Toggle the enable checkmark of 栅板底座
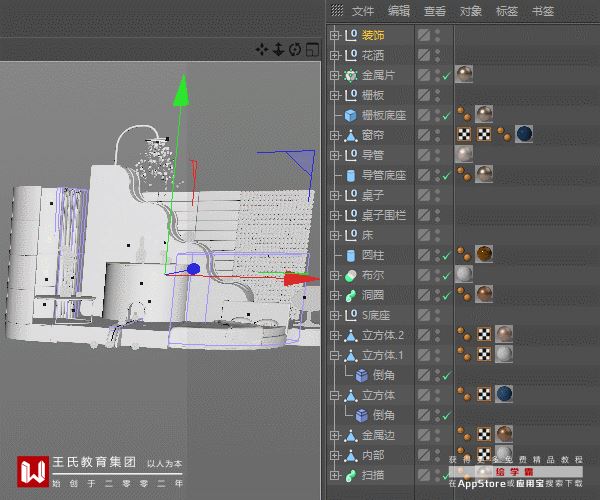The width and height of the screenshot is (600, 500). tap(446, 116)
